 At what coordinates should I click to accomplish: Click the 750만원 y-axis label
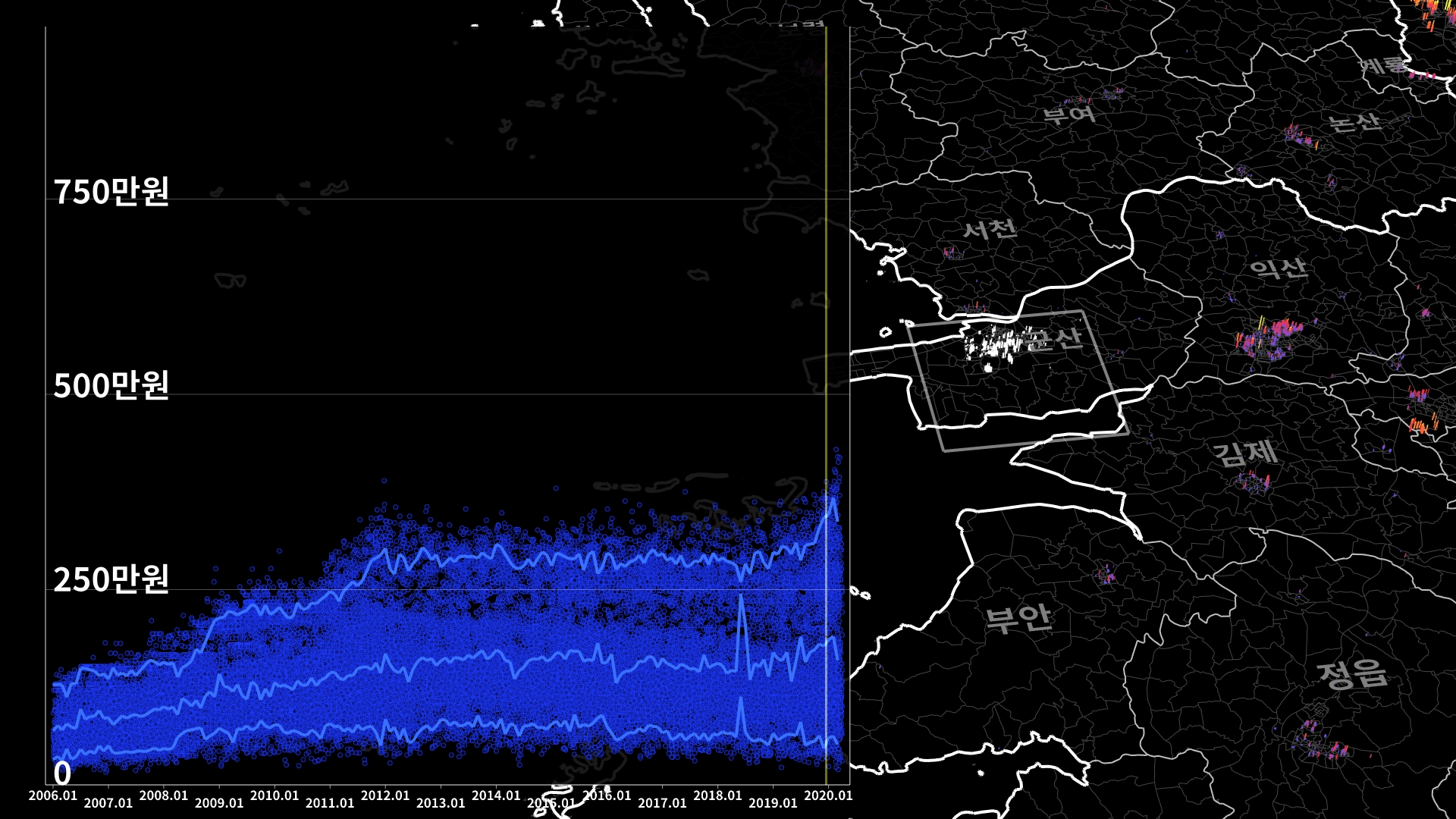pyautogui.click(x=111, y=191)
